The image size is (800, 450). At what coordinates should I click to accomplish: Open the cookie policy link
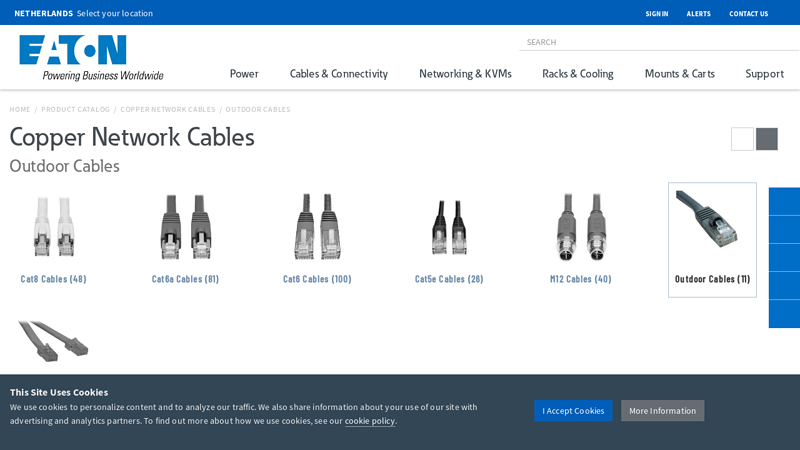click(370, 421)
